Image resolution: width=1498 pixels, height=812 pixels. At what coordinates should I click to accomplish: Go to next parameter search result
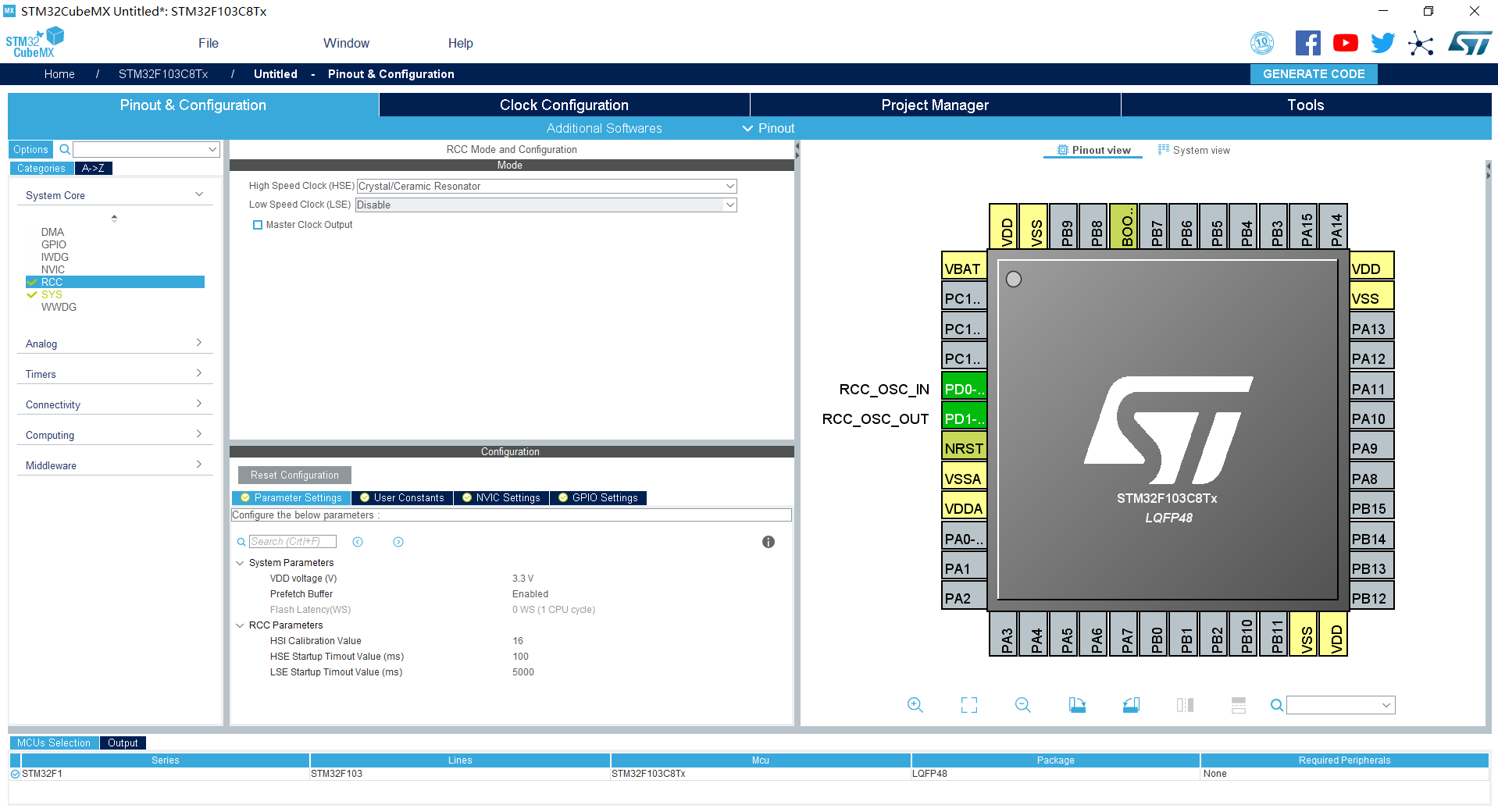pos(398,542)
